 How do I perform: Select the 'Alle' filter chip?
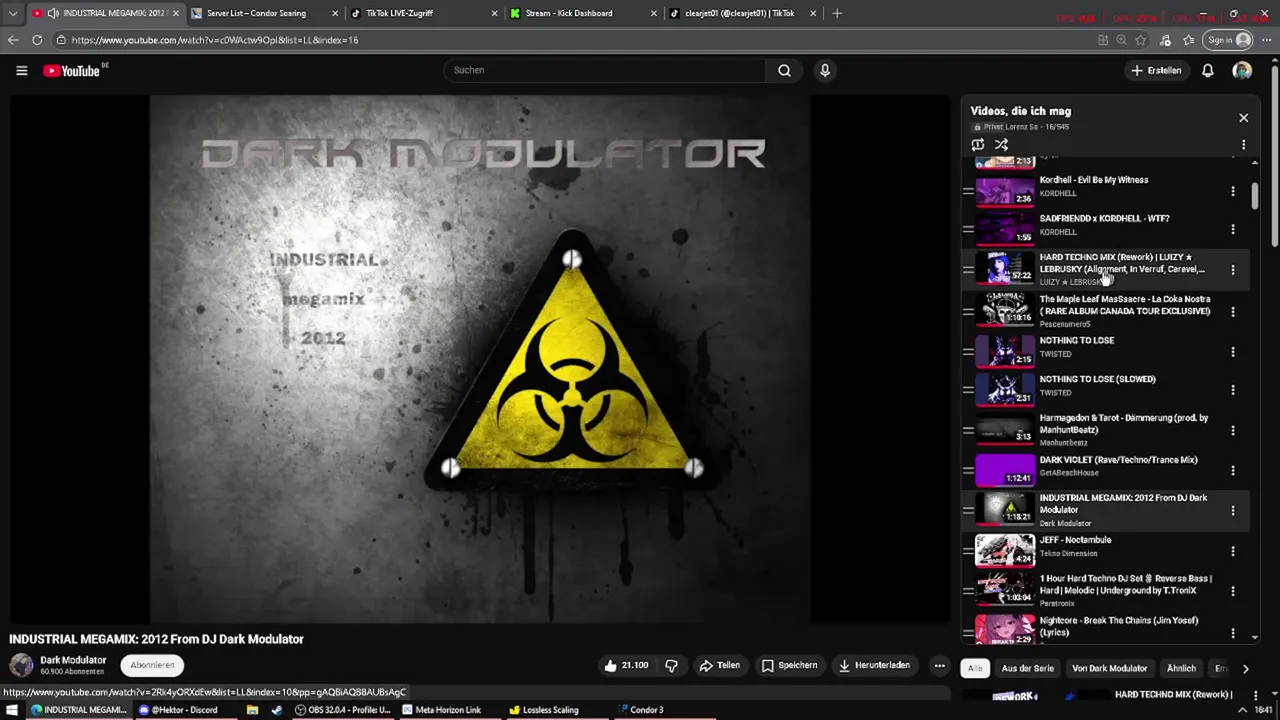975,668
